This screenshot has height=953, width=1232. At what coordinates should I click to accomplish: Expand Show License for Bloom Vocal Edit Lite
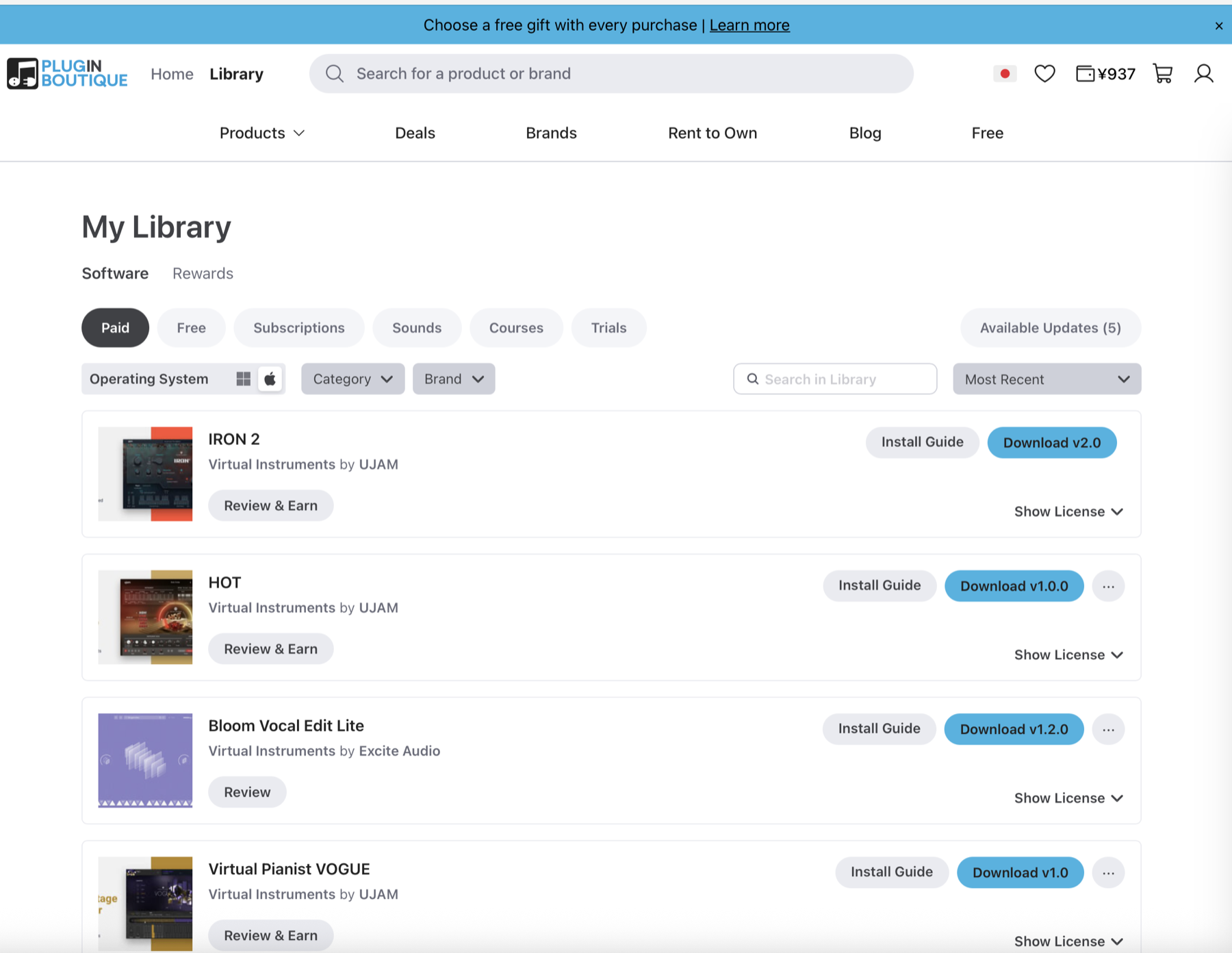coord(1068,798)
